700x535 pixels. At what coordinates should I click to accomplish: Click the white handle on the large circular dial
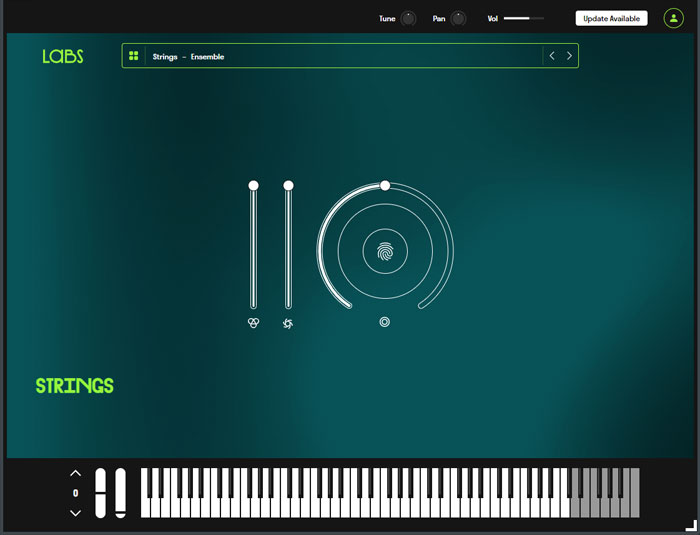[385, 185]
